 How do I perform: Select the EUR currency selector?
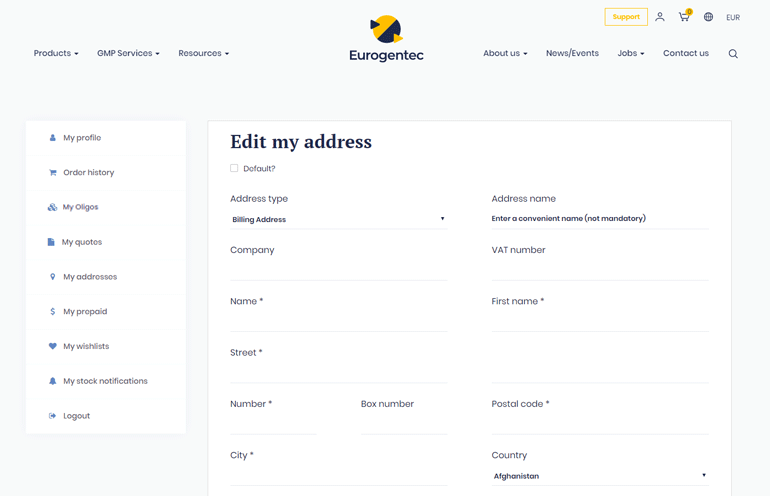733,18
